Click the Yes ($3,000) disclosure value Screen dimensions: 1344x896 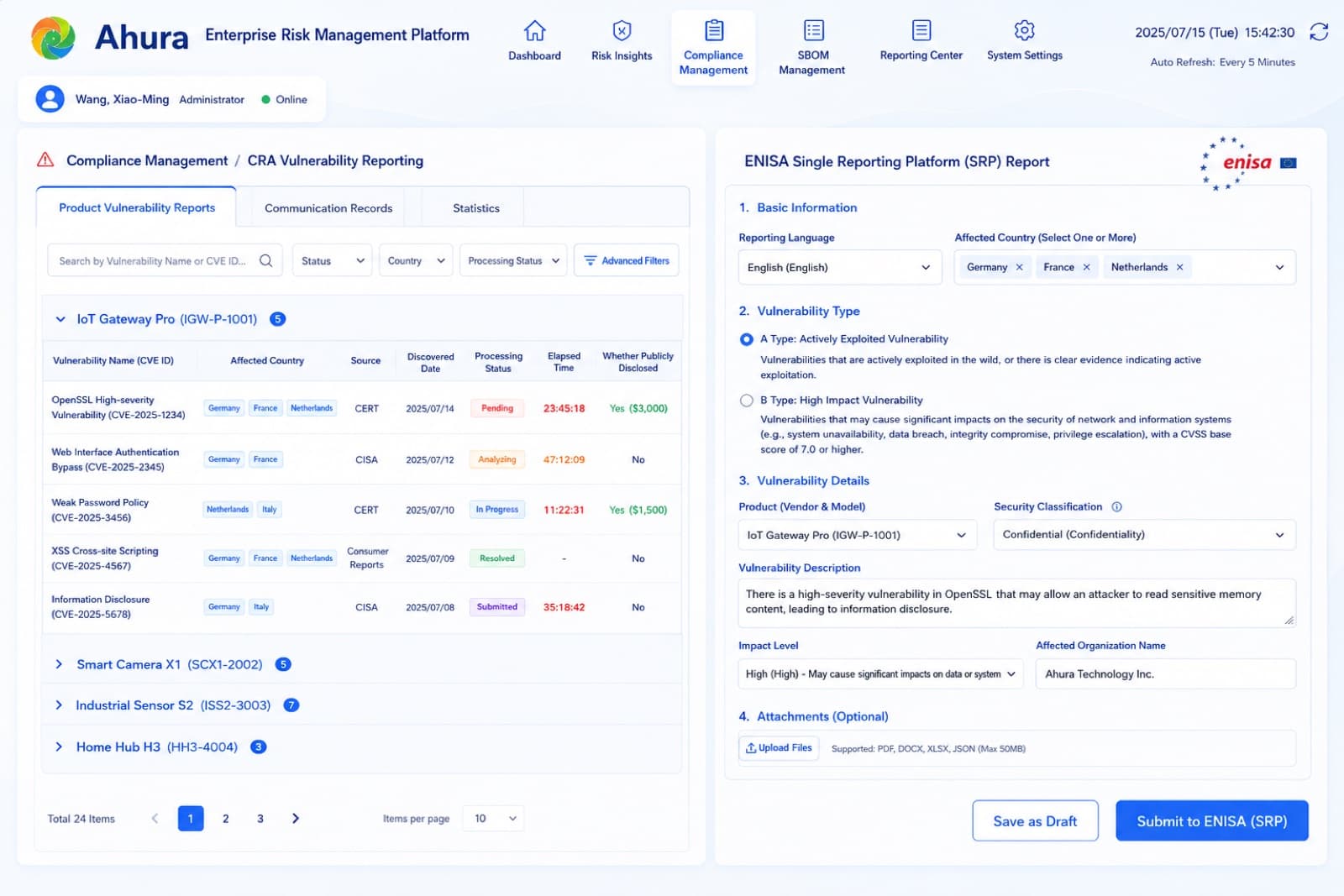point(638,408)
